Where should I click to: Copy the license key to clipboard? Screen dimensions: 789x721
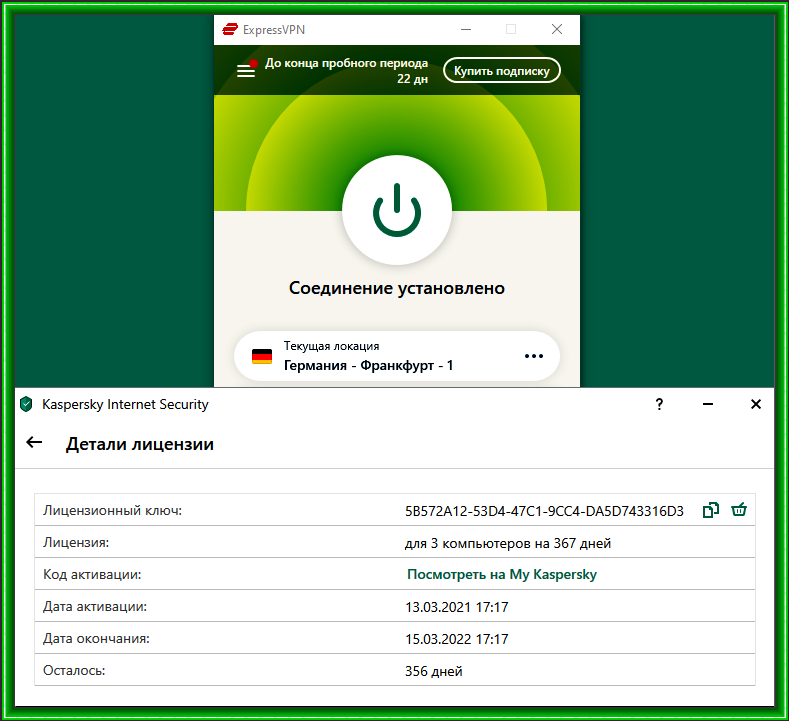point(711,510)
